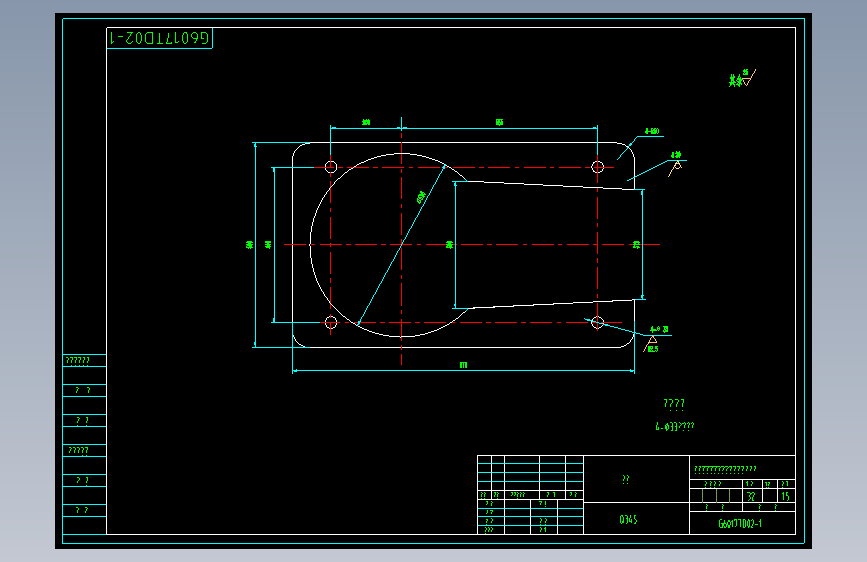This screenshot has width=867, height=562.
Task: Click the top-right horizontal dimension text above plate
Action: tap(499, 122)
